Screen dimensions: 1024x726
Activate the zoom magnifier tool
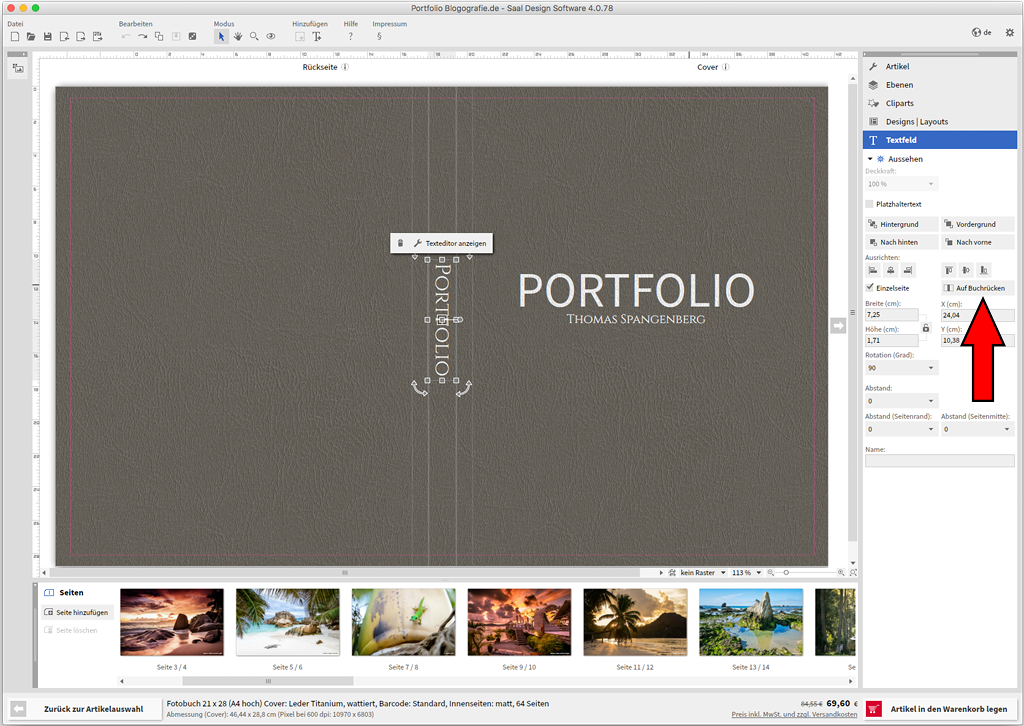click(254, 36)
